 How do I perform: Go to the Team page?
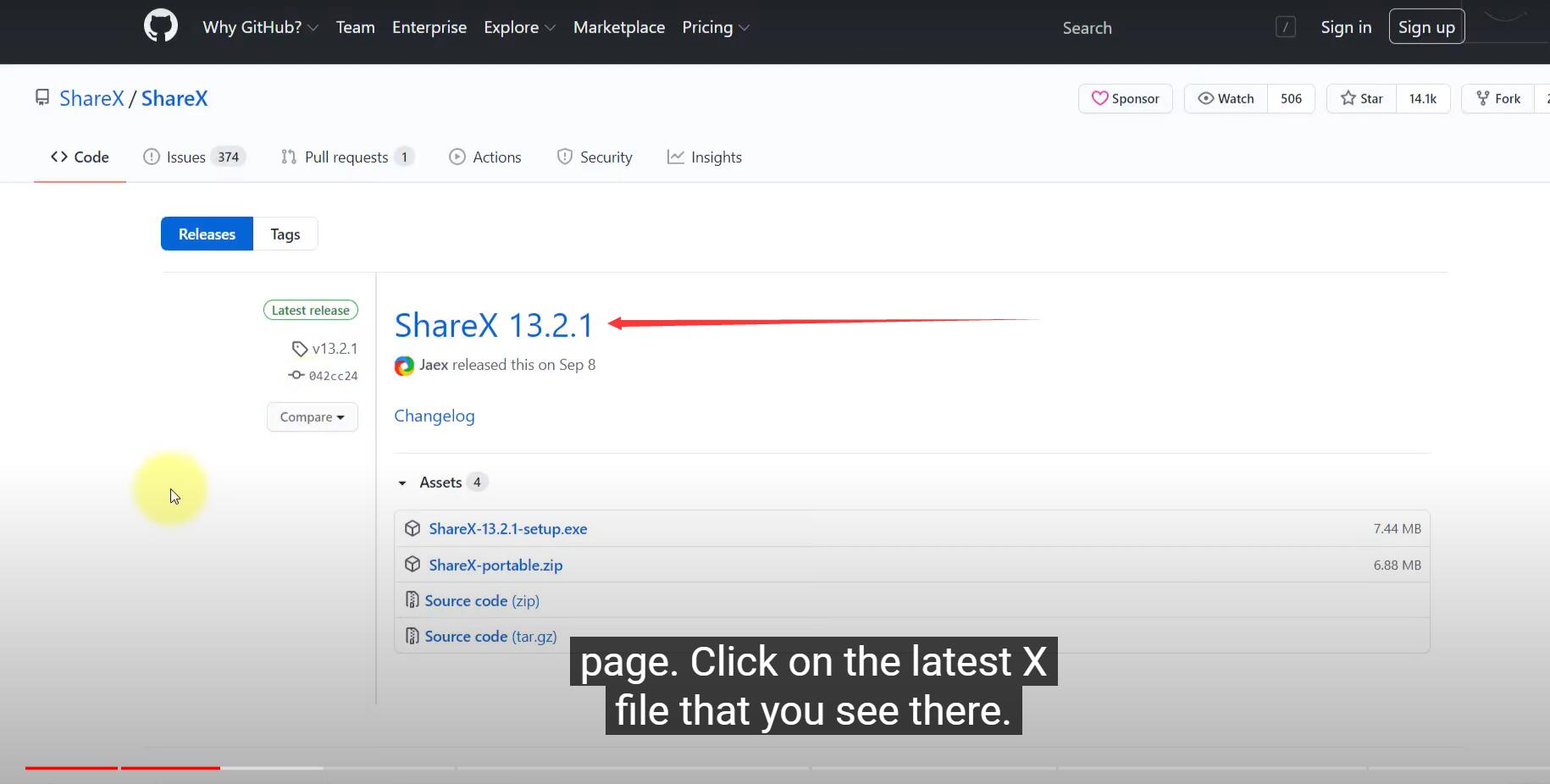[355, 27]
